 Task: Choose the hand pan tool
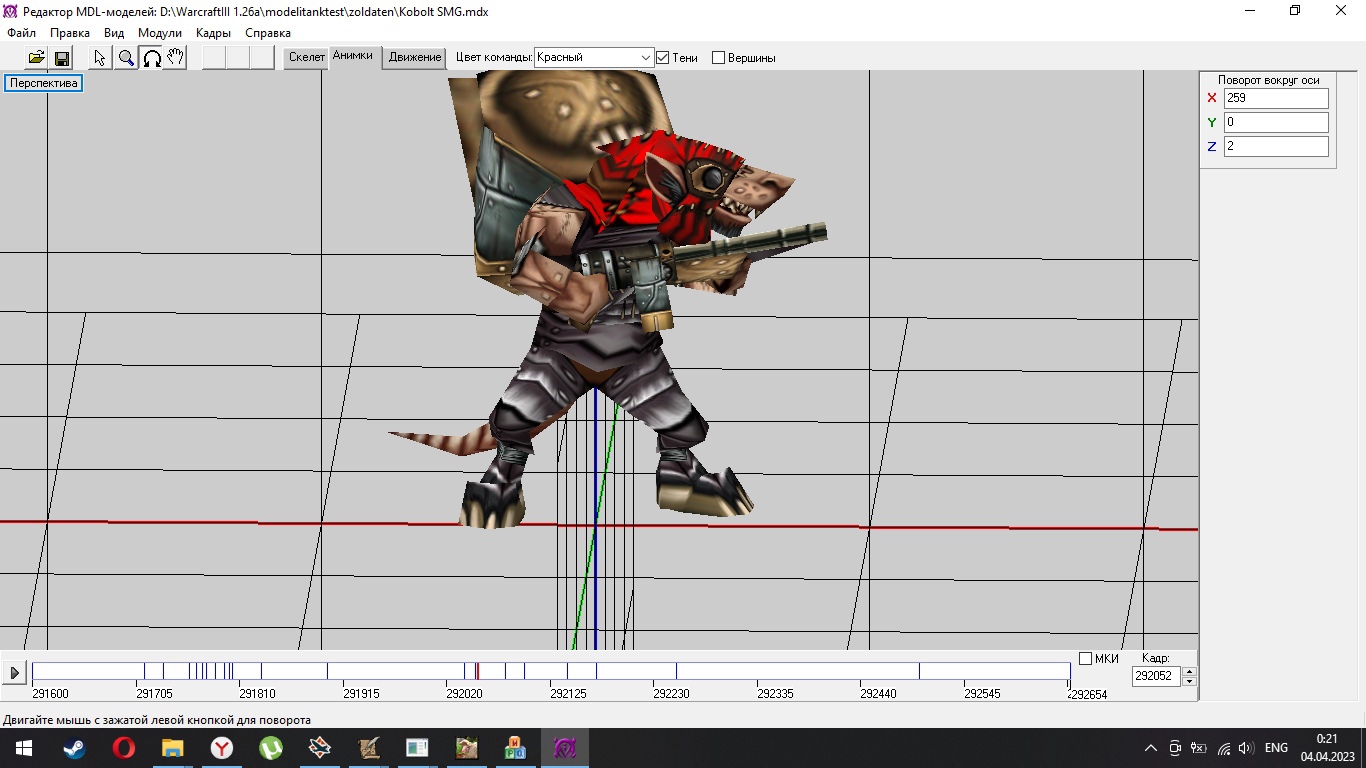pos(175,57)
